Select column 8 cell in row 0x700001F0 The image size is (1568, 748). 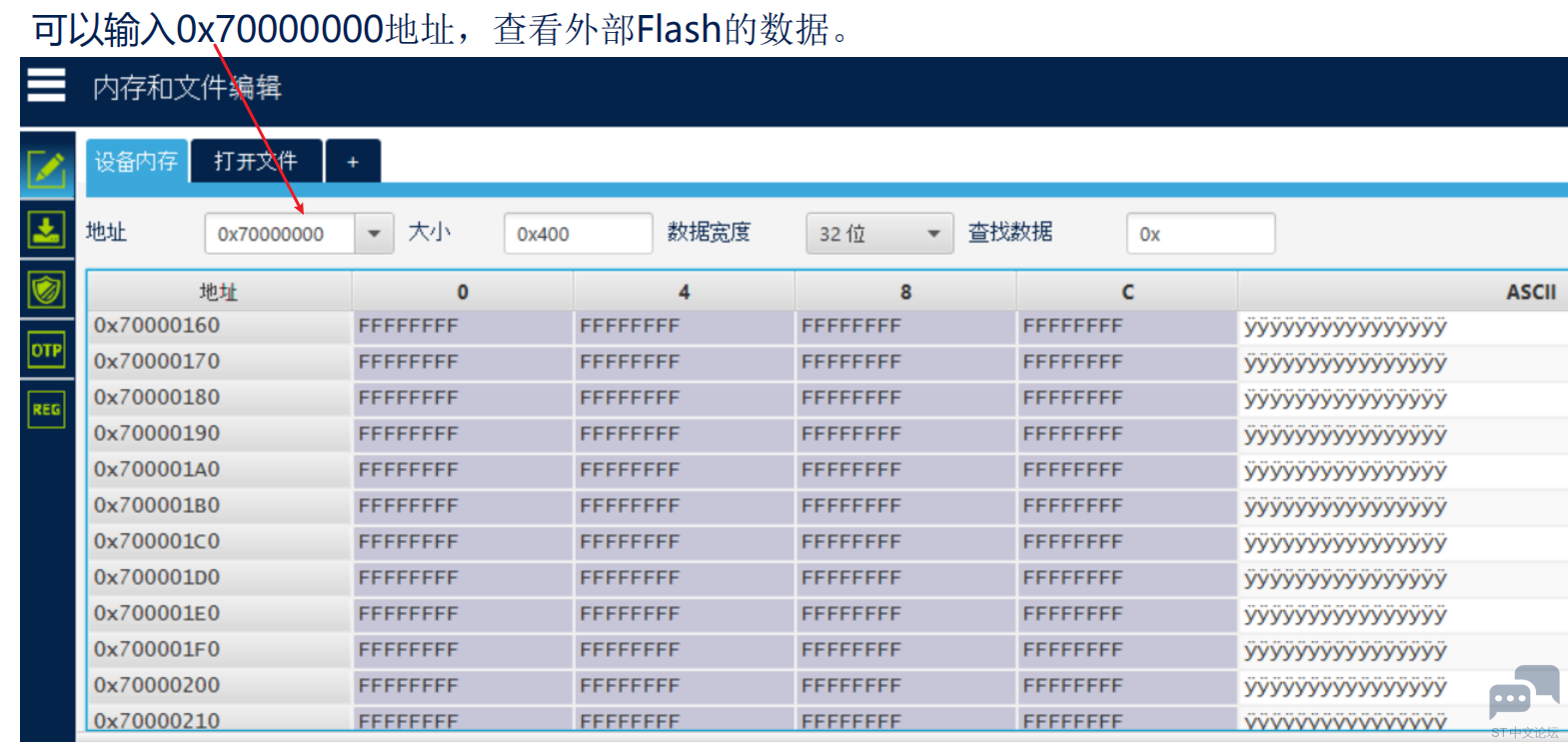(904, 651)
